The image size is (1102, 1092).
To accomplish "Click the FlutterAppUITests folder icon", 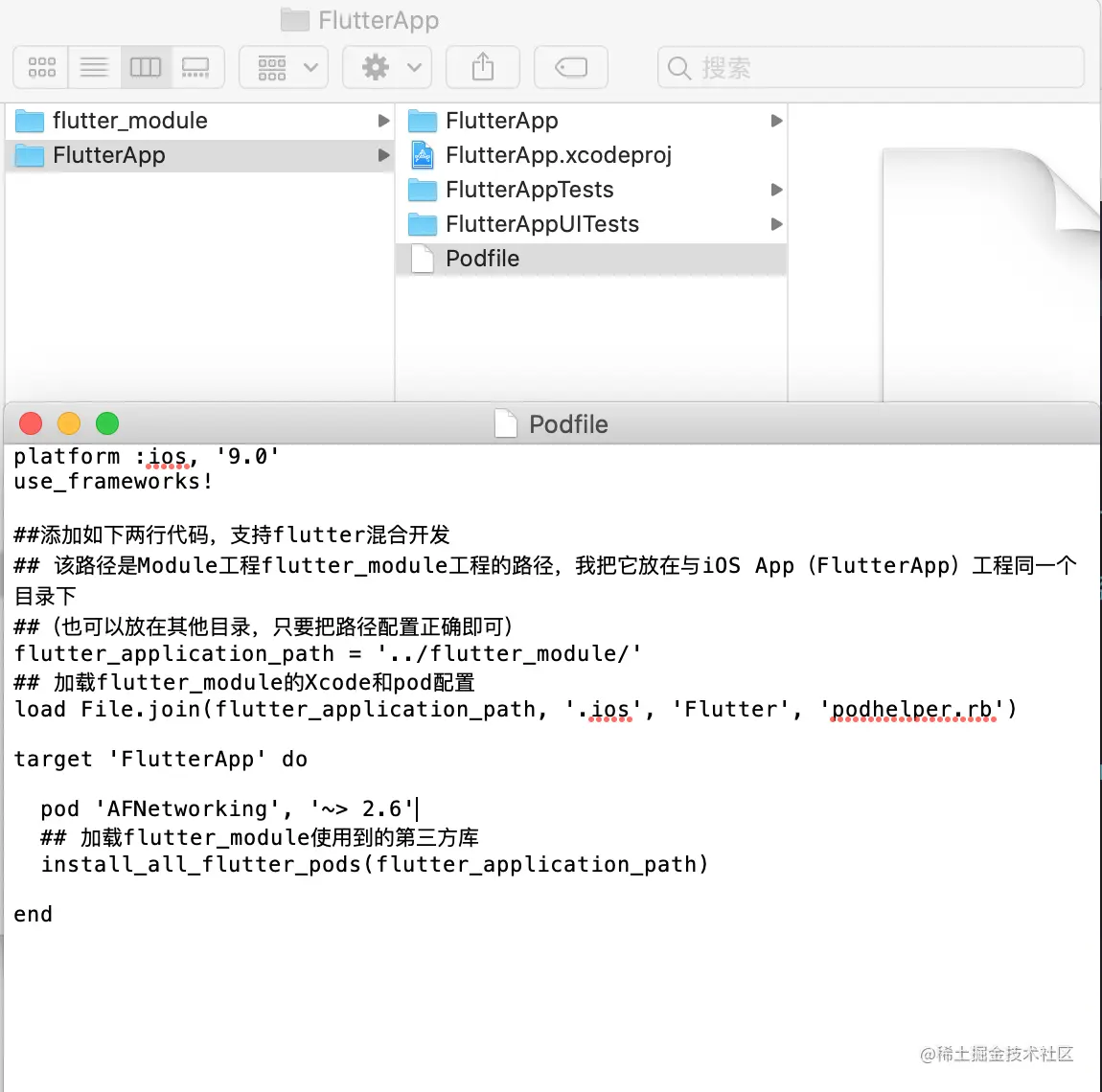I will tap(423, 224).
